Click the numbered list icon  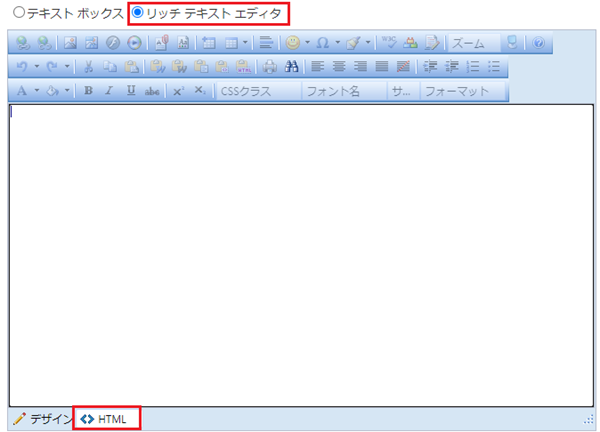point(473,67)
